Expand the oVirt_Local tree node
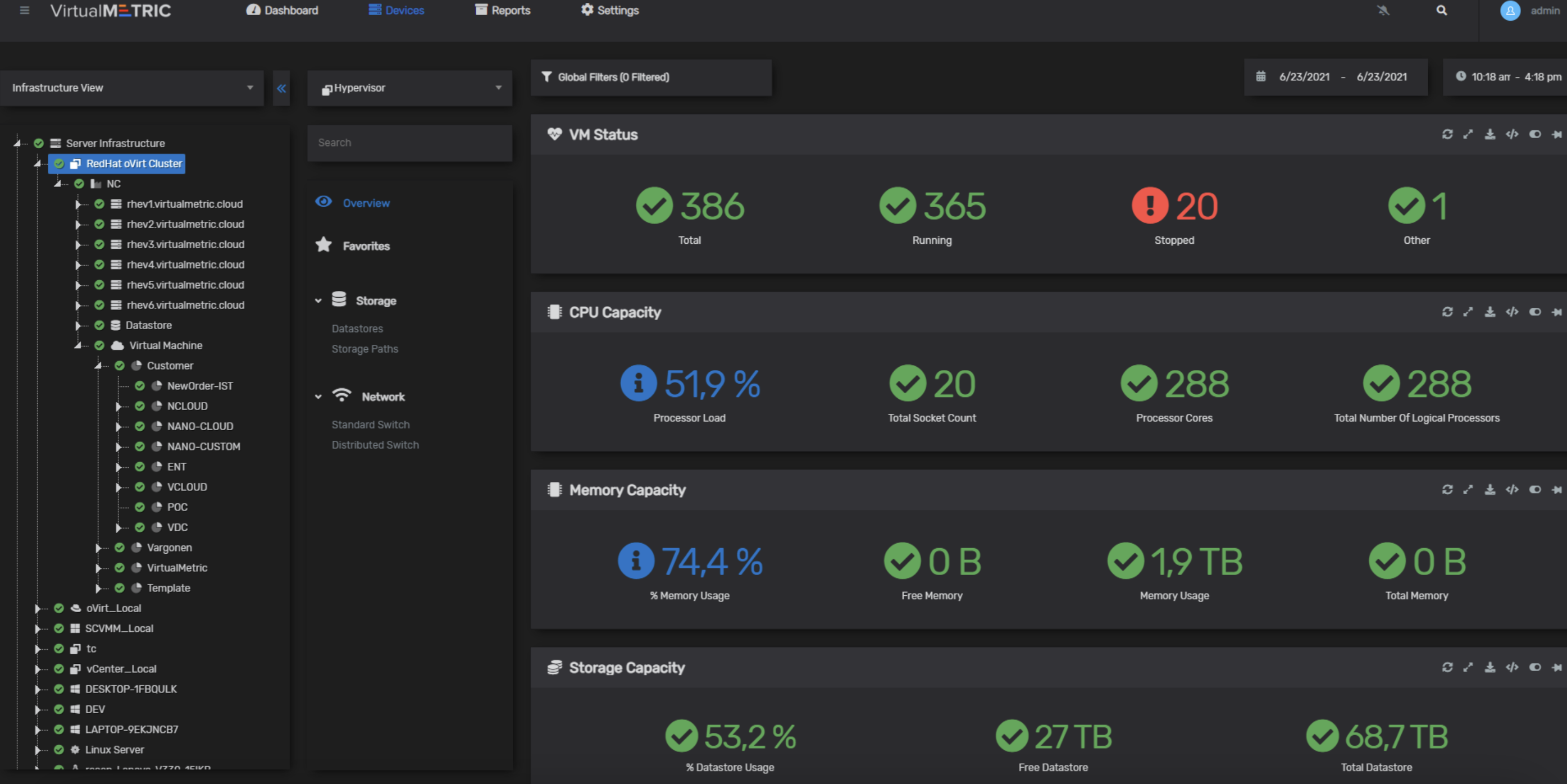The height and width of the screenshot is (784, 1567). pos(38,608)
